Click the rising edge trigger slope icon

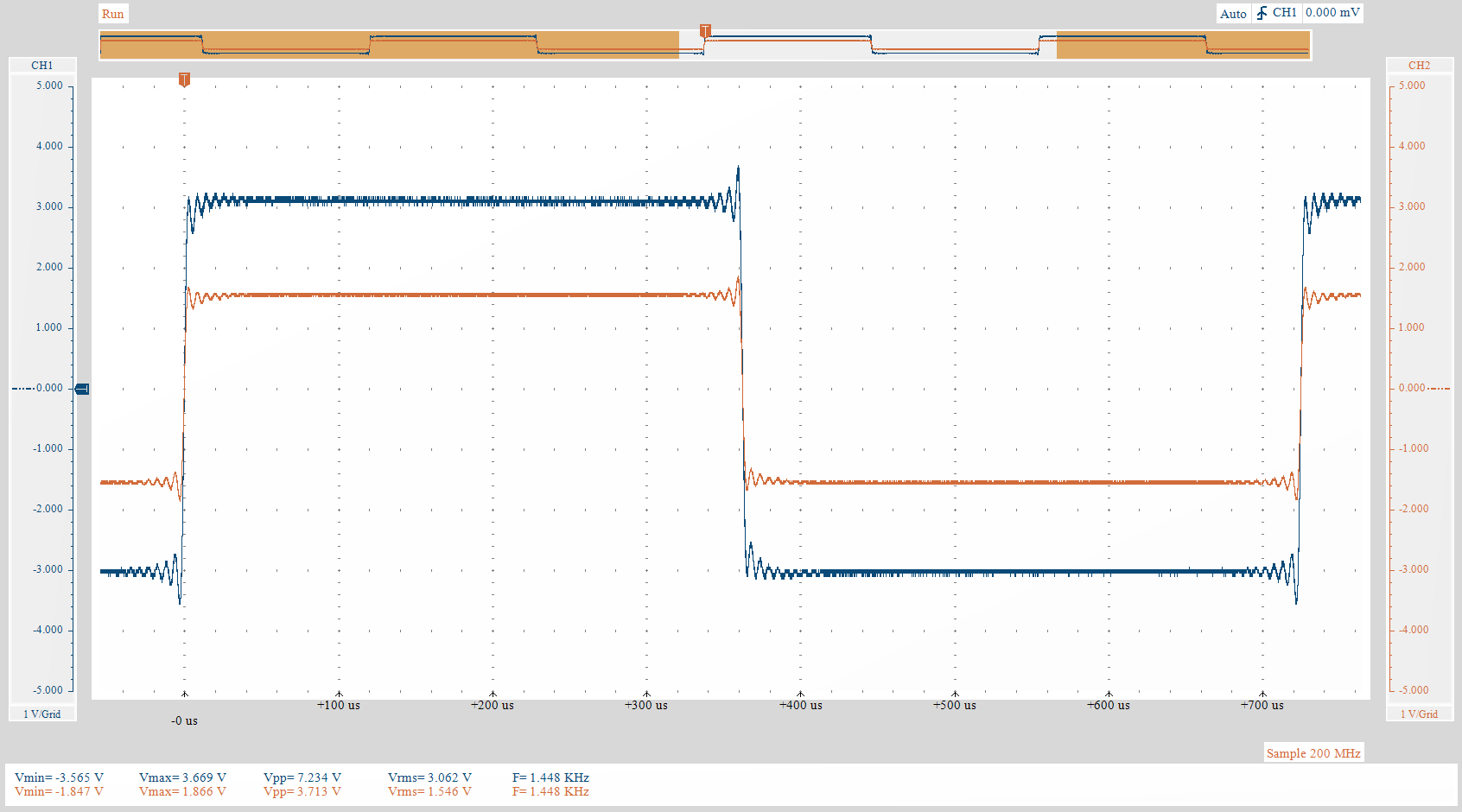tap(1262, 13)
